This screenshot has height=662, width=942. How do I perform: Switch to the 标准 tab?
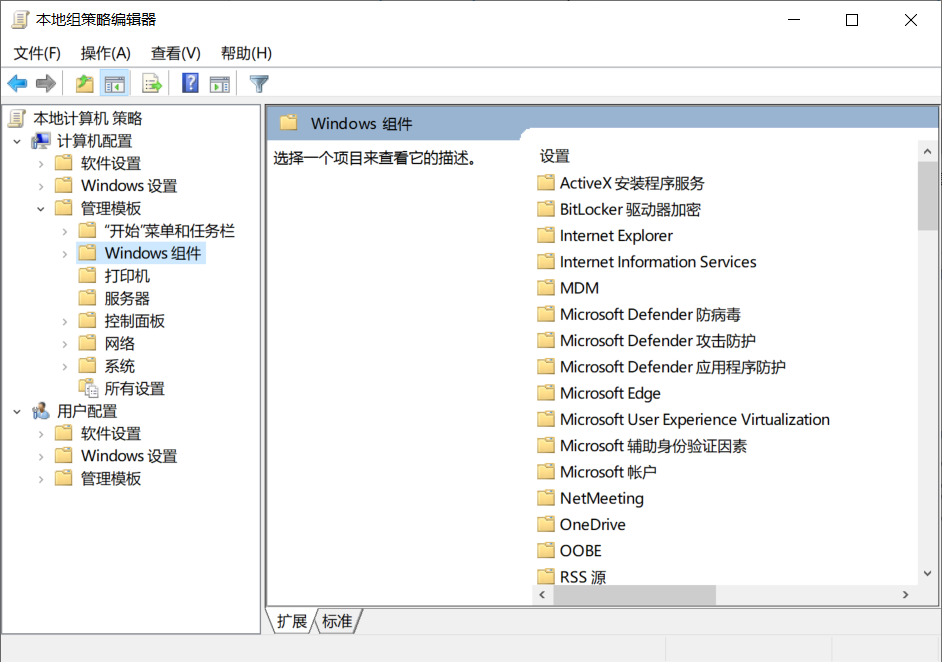tap(337, 621)
